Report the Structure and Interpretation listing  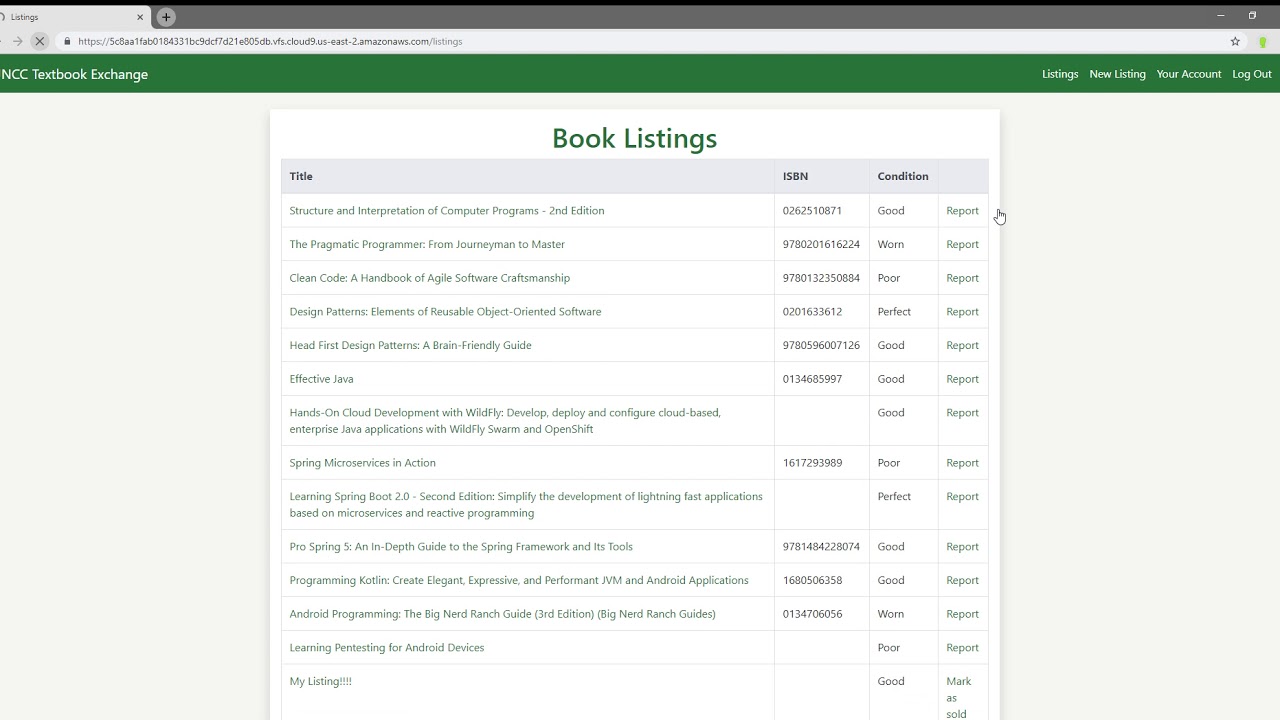click(962, 211)
